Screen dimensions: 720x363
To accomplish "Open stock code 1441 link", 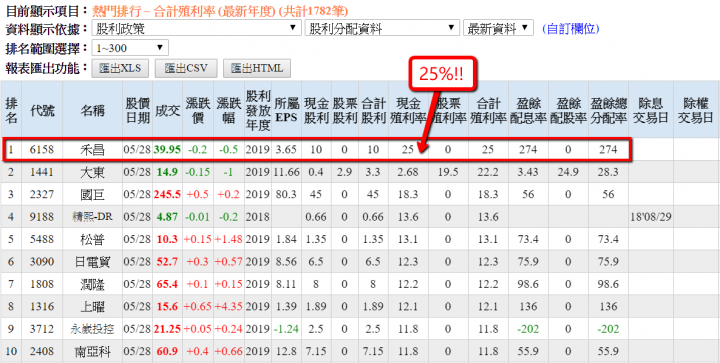I will point(42,172).
